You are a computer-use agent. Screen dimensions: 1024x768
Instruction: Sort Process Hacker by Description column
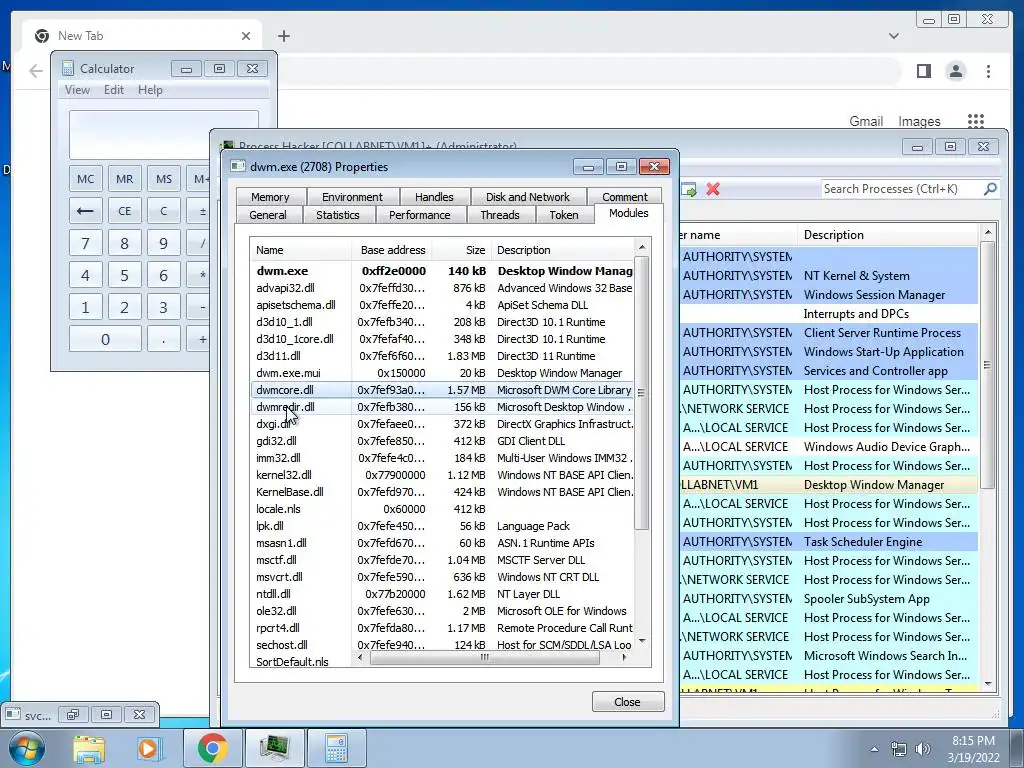(x=888, y=234)
